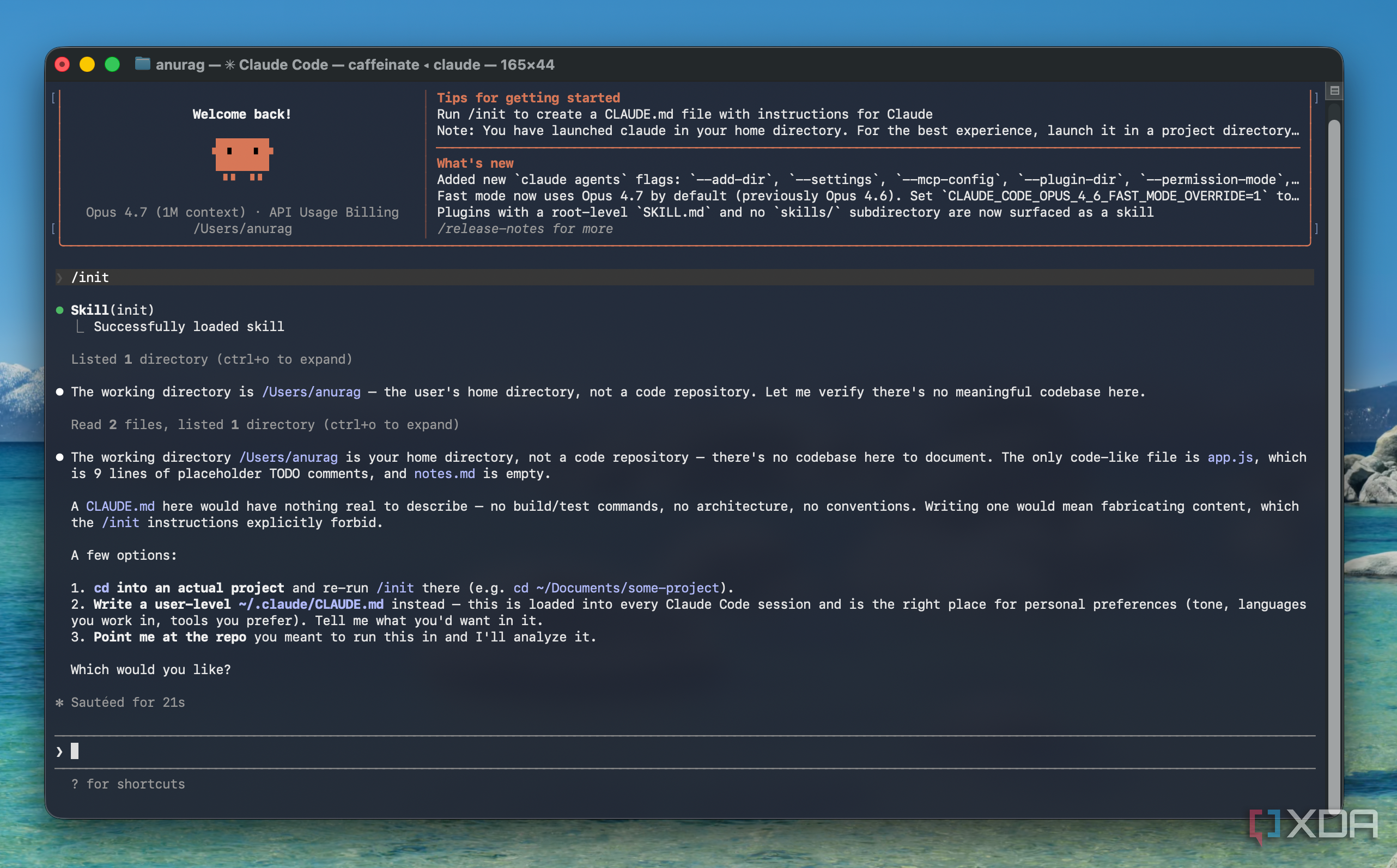The width and height of the screenshot is (1397, 868).
Task: Expand 'Listed 1 directory (ctrl+o to expand)'
Action: [211, 359]
